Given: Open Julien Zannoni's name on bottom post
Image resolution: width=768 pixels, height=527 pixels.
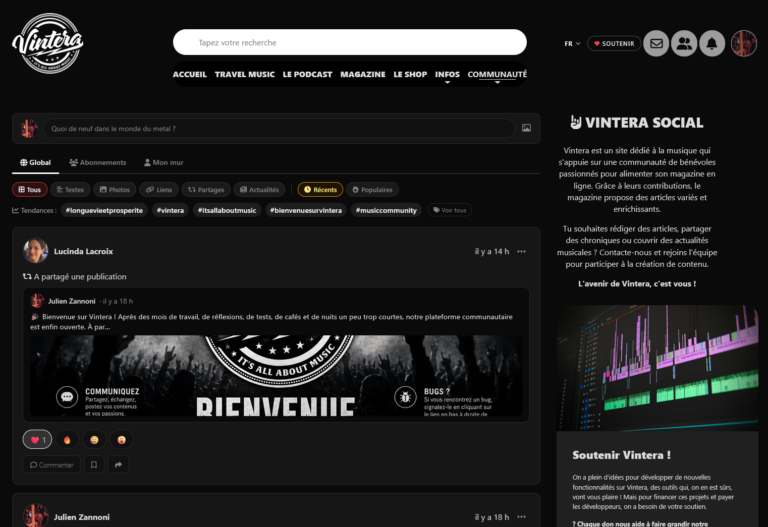Looking at the screenshot, I should pyautogui.click(x=82, y=517).
